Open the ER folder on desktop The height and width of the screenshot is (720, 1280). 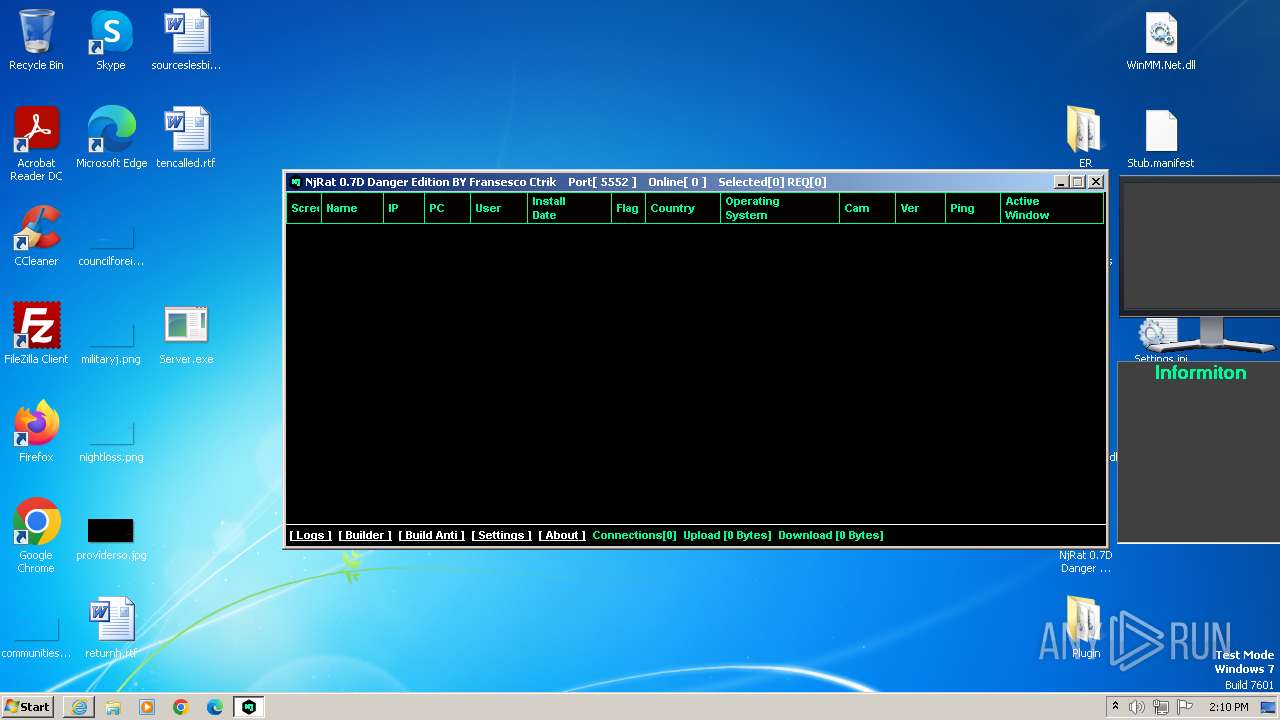pyautogui.click(x=1085, y=138)
